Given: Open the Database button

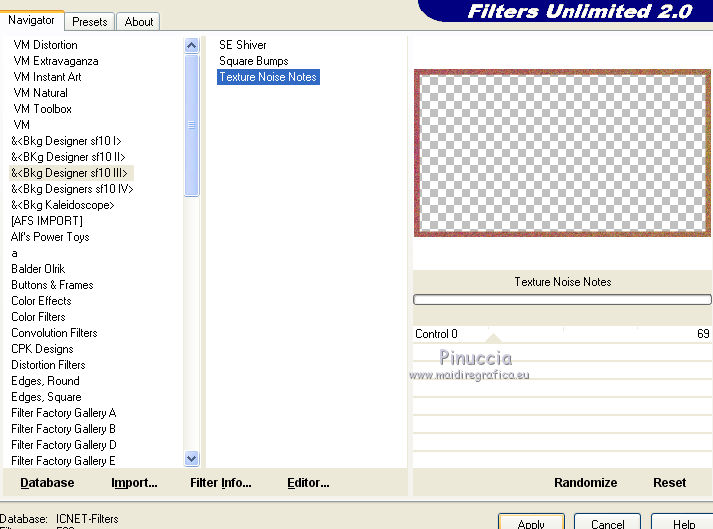Looking at the screenshot, I should click(47, 483).
